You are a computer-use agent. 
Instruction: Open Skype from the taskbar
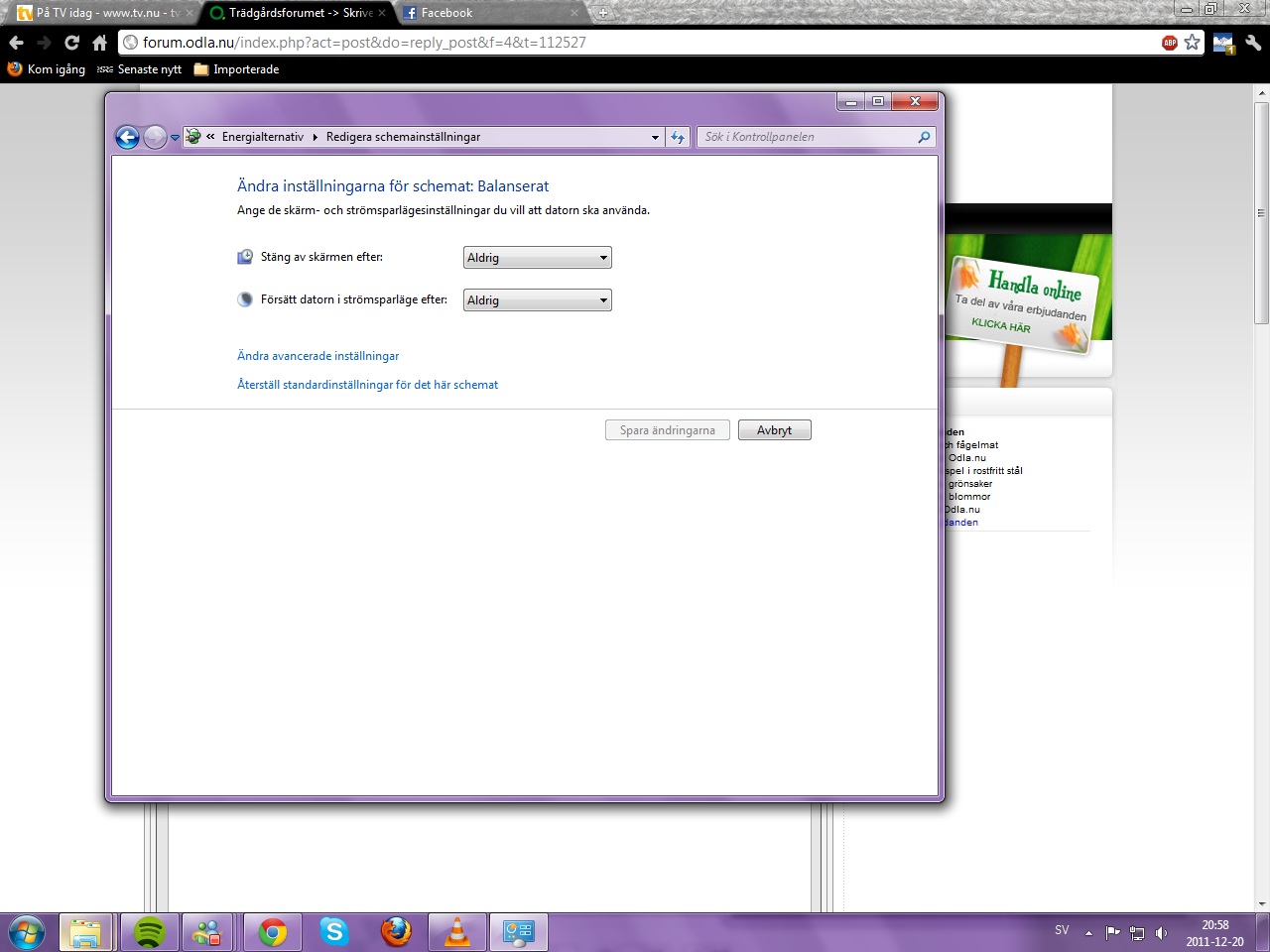click(334, 932)
